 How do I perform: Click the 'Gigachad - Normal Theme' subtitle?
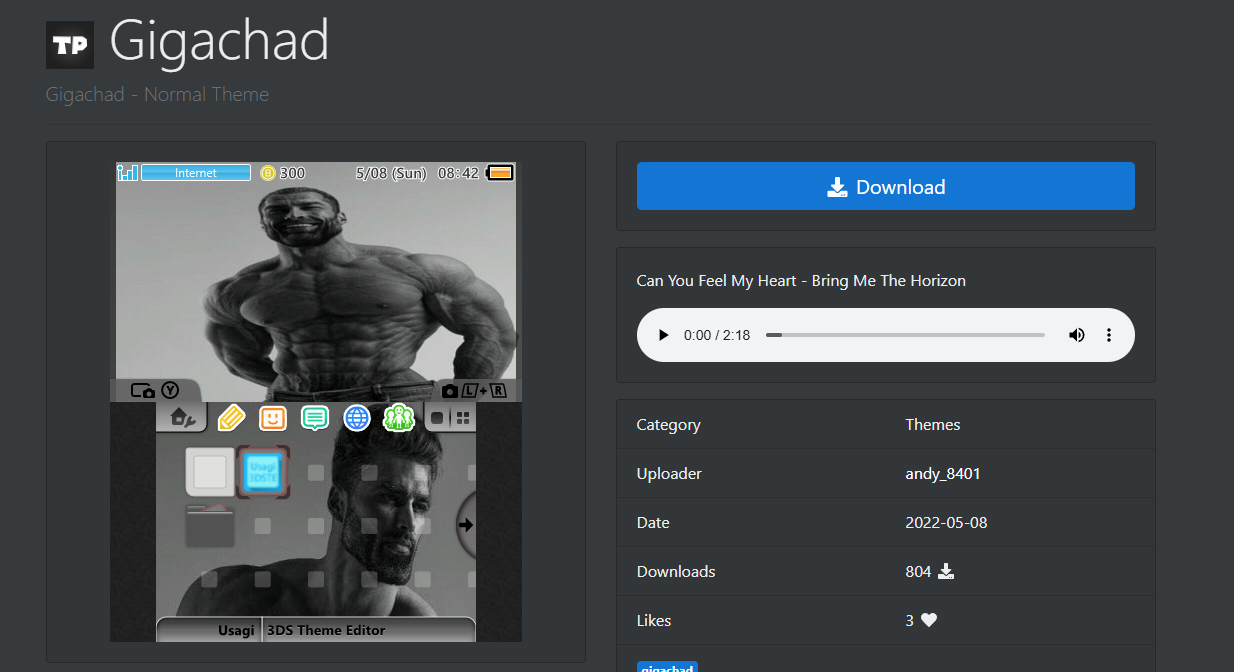[157, 95]
